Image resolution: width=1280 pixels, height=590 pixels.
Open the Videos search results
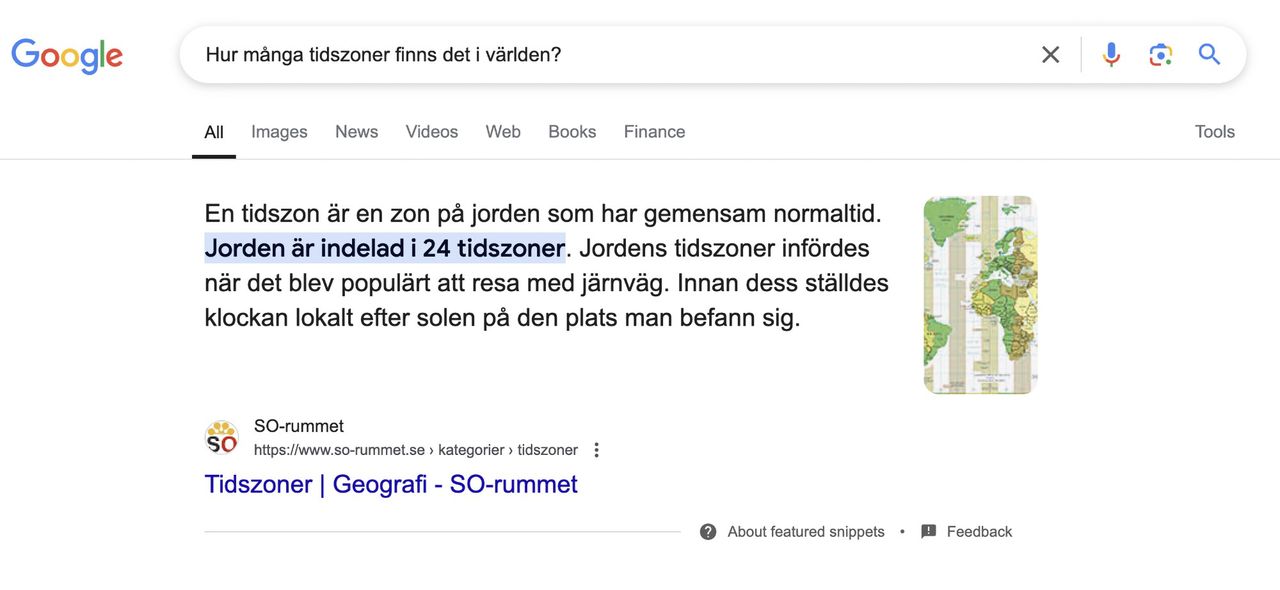click(x=431, y=131)
